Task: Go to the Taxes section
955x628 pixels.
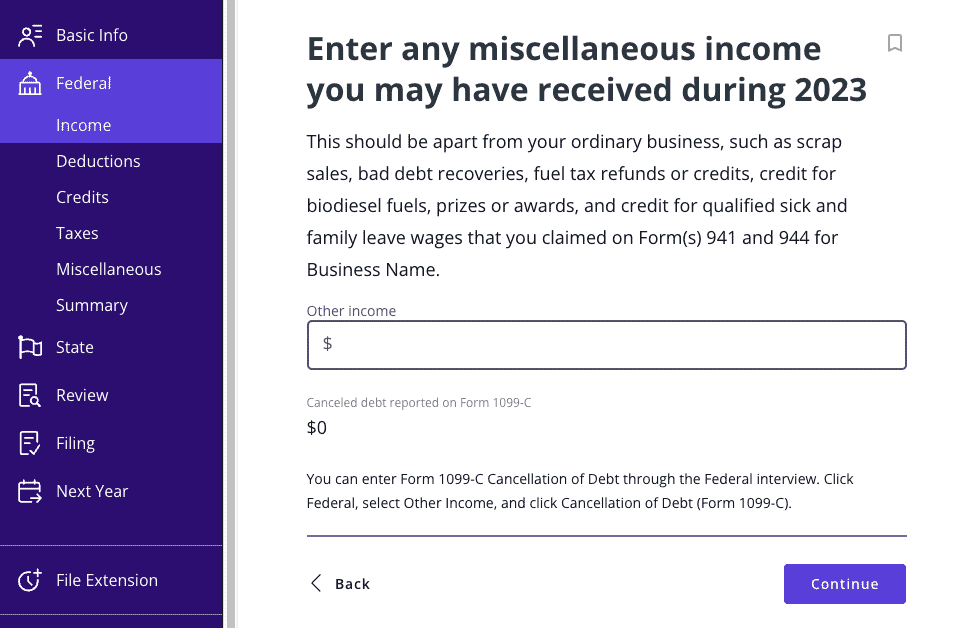Action: pyautogui.click(x=77, y=233)
